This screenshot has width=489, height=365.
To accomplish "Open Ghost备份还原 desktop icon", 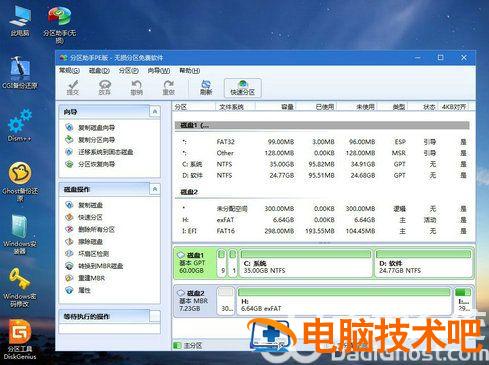I will (x=20, y=182).
